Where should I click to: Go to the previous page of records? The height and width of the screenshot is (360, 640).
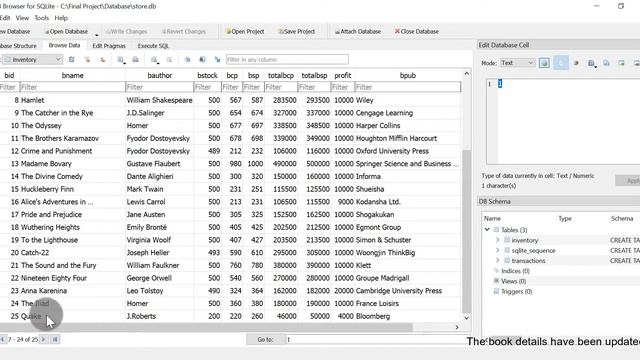[2, 339]
